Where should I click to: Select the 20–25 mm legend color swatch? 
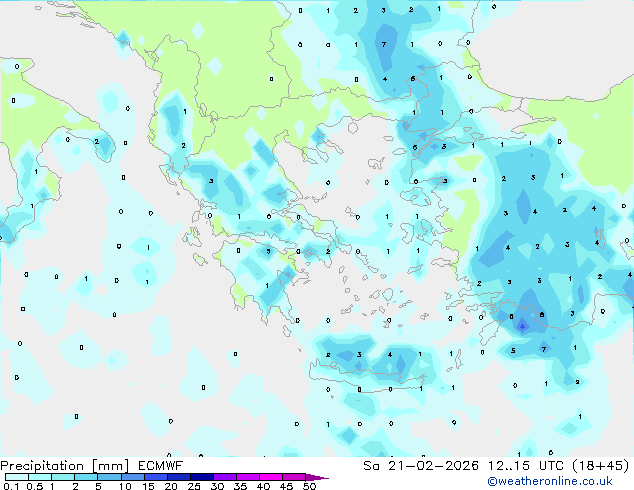tap(179, 477)
